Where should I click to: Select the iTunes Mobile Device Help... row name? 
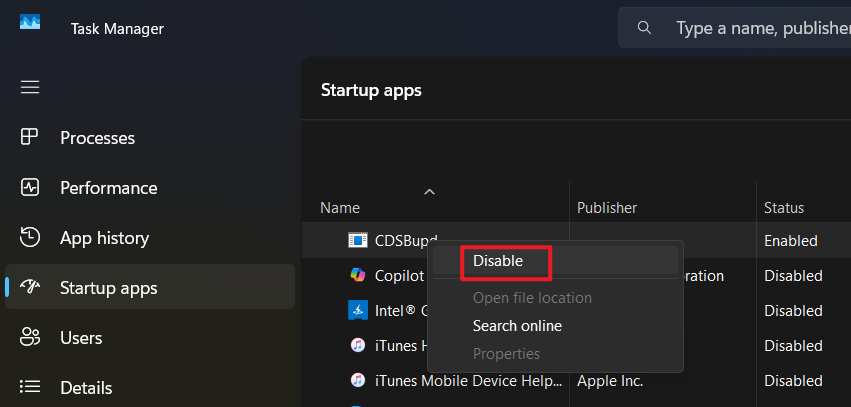(468, 381)
